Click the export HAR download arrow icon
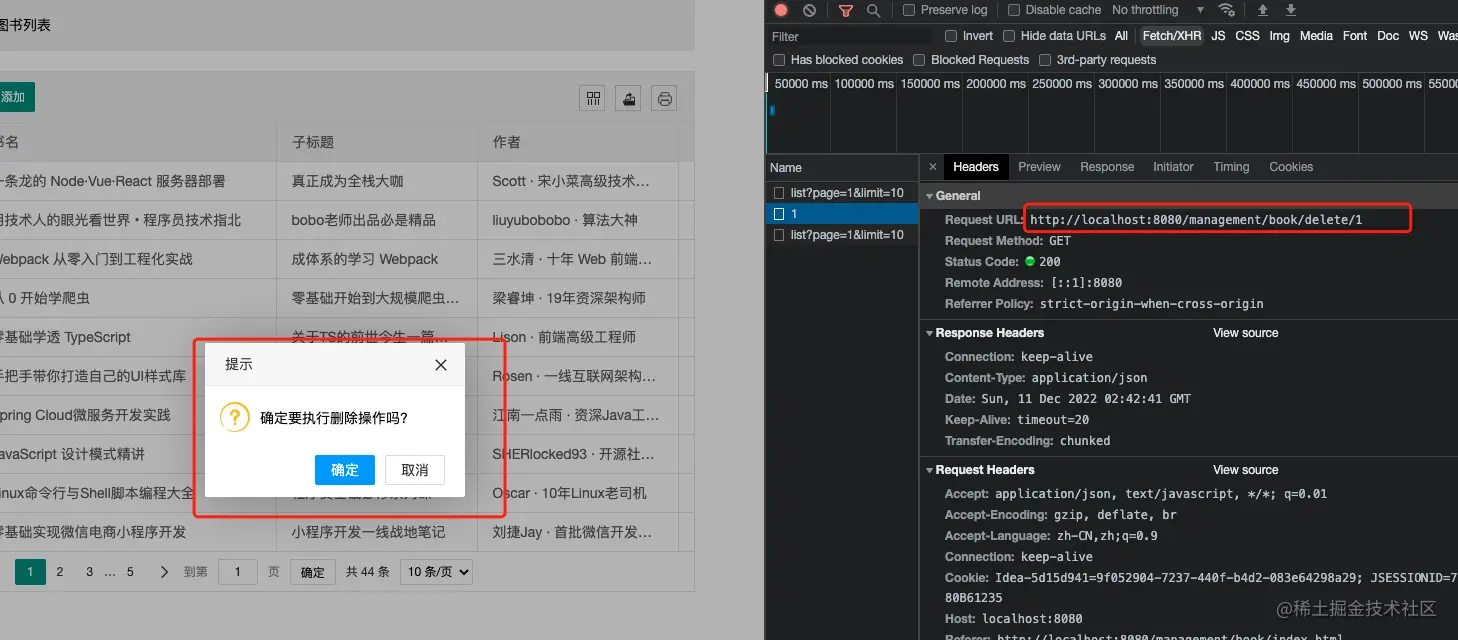Screen dimensions: 1458x640 coord(1291,10)
